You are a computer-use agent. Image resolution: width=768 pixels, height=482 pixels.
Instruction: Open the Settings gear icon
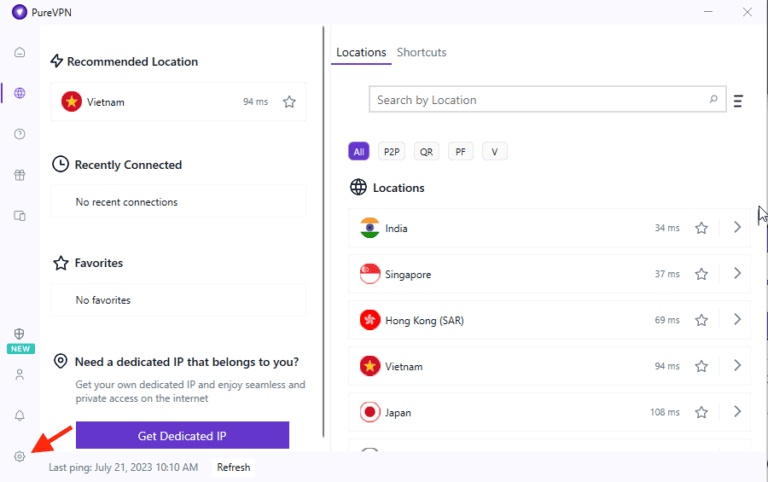20,456
